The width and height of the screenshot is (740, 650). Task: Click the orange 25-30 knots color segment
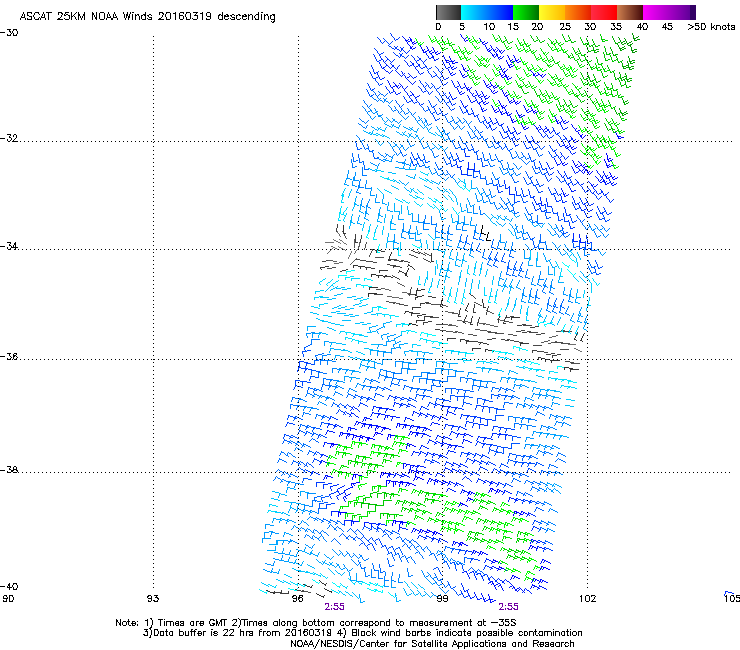tap(578, 12)
